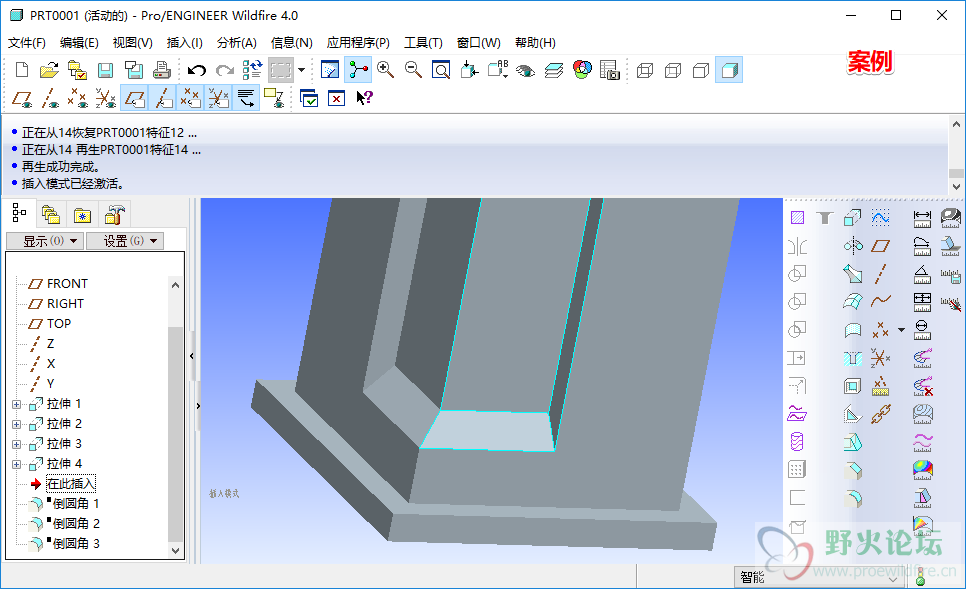Click the model tree scroll down arrow
966x589 pixels.
click(176, 551)
